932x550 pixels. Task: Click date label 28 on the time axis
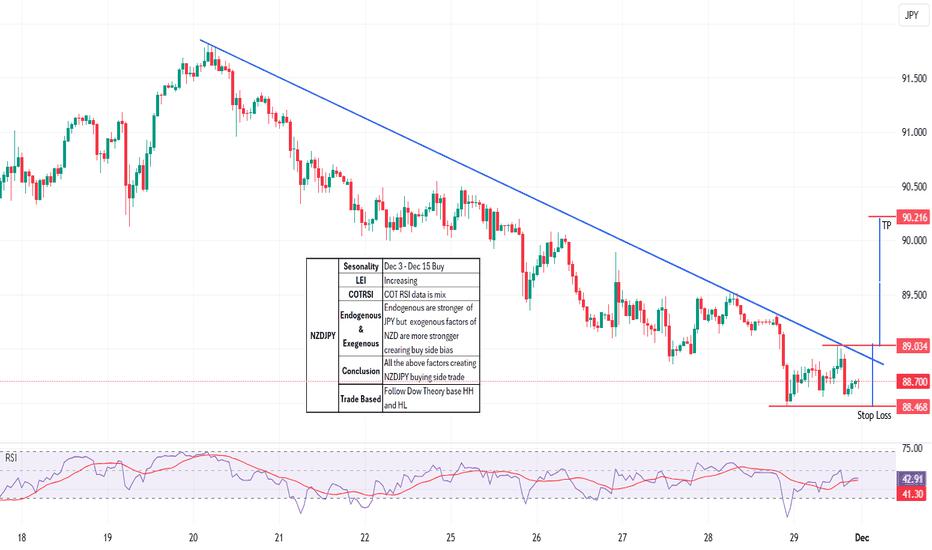(x=708, y=538)
